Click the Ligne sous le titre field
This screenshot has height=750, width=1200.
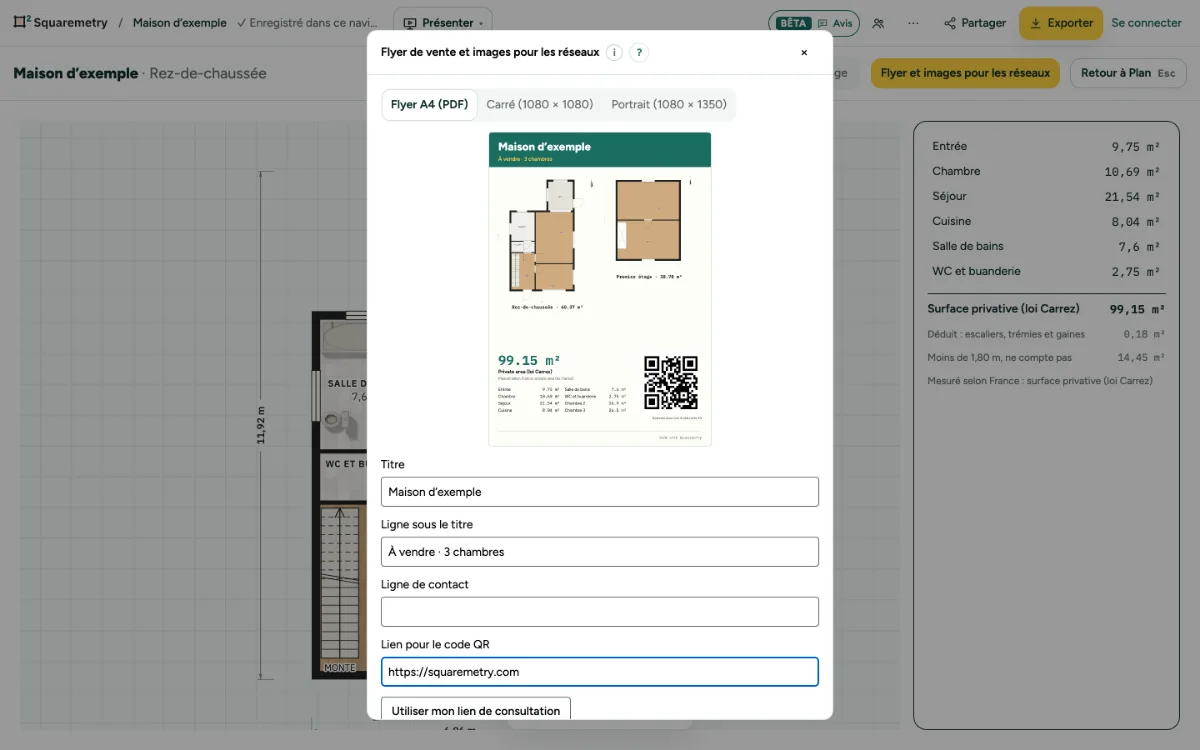pyautogui.click(x=600, y=552)
